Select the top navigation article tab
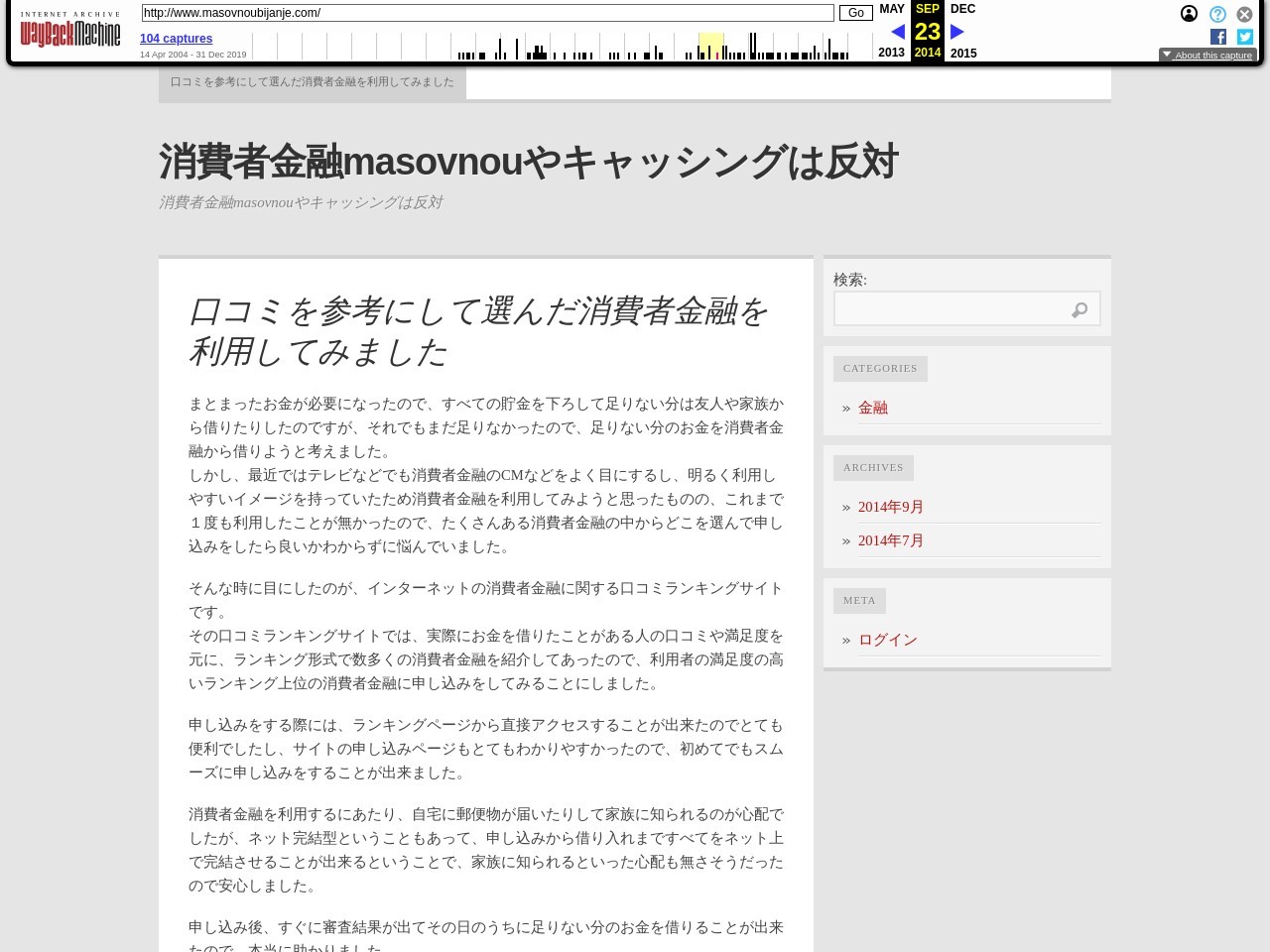1270x952 pixels. (312, 82)
